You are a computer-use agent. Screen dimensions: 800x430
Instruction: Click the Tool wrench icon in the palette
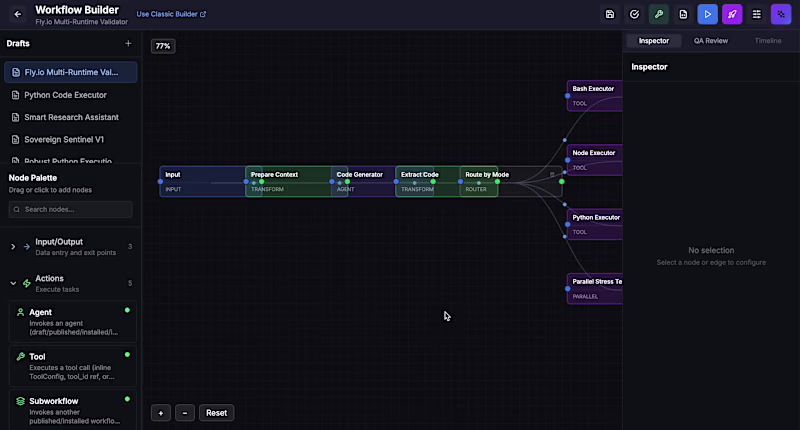[20, 357]
